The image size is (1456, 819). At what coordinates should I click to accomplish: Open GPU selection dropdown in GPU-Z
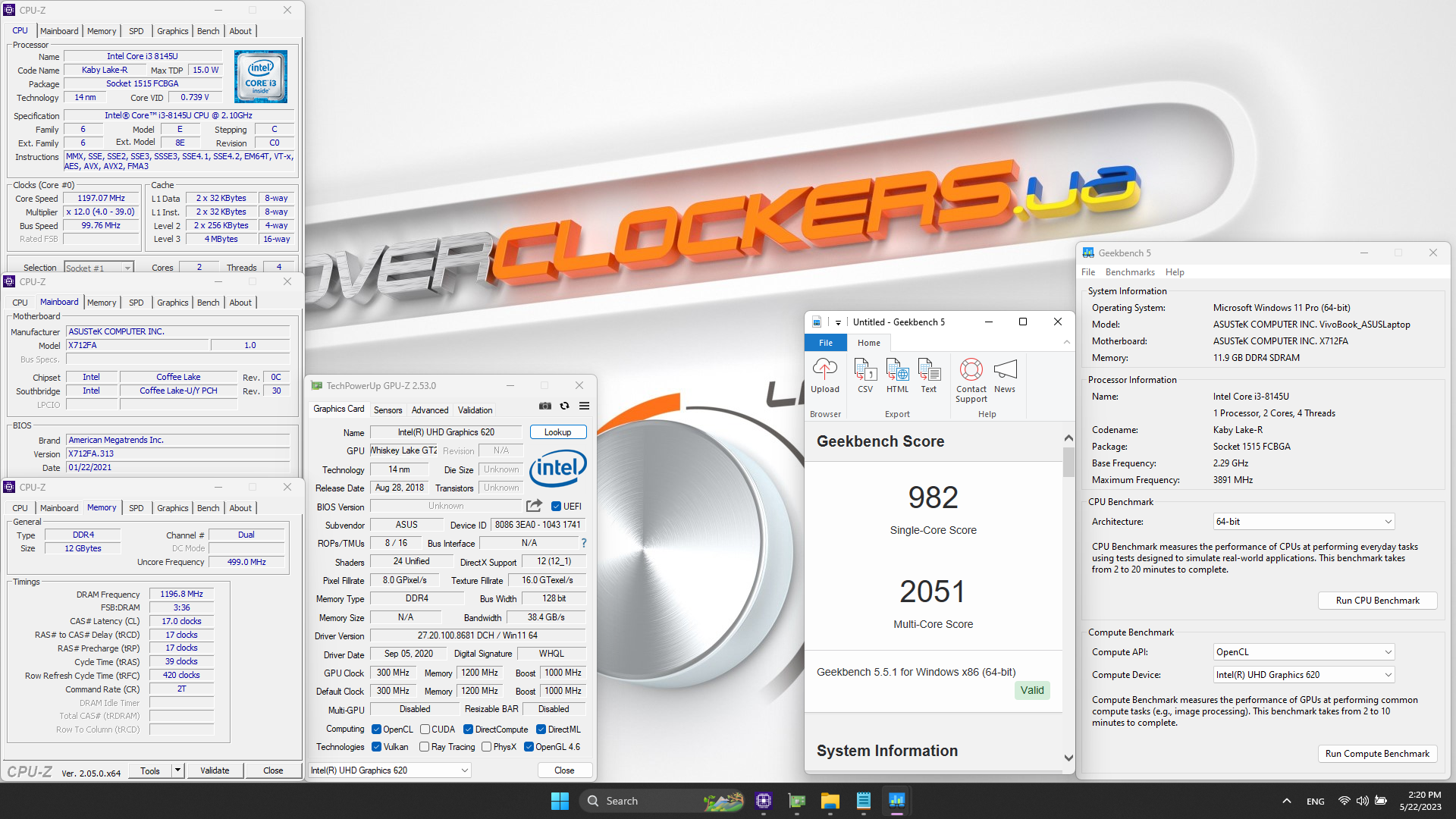click(x=390, y=770)
